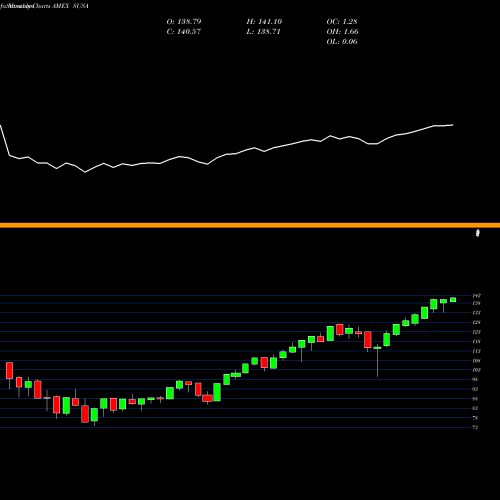Click the 142 price axis label
This screenshot has width=500, height=500.
(476, 296)
